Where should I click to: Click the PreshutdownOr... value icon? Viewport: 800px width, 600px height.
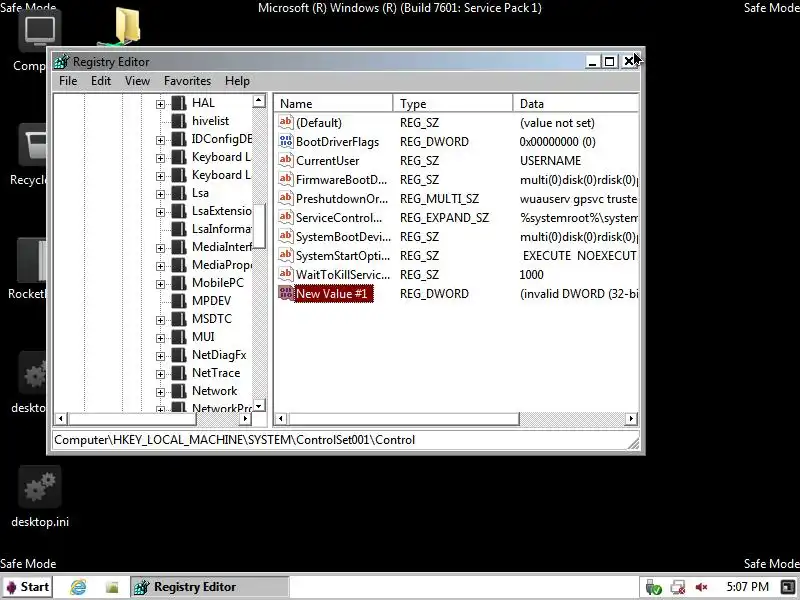click(x=286, y=198)
